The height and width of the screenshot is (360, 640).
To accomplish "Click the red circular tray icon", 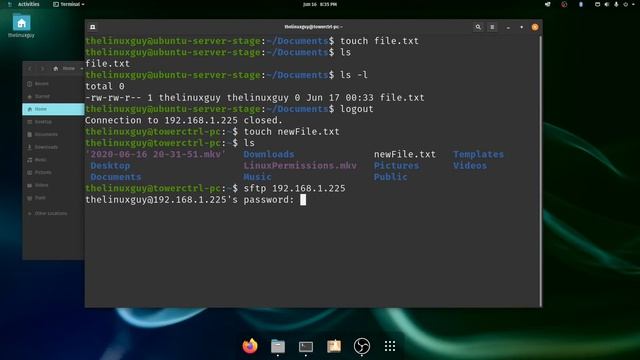I will coord(564,4).
